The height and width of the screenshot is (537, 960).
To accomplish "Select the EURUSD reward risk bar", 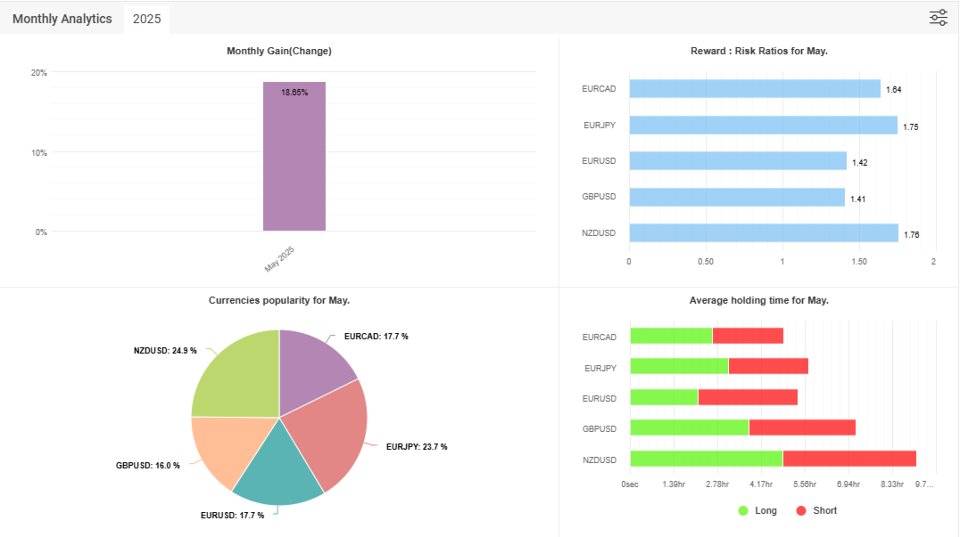I will tap(738, 161).
